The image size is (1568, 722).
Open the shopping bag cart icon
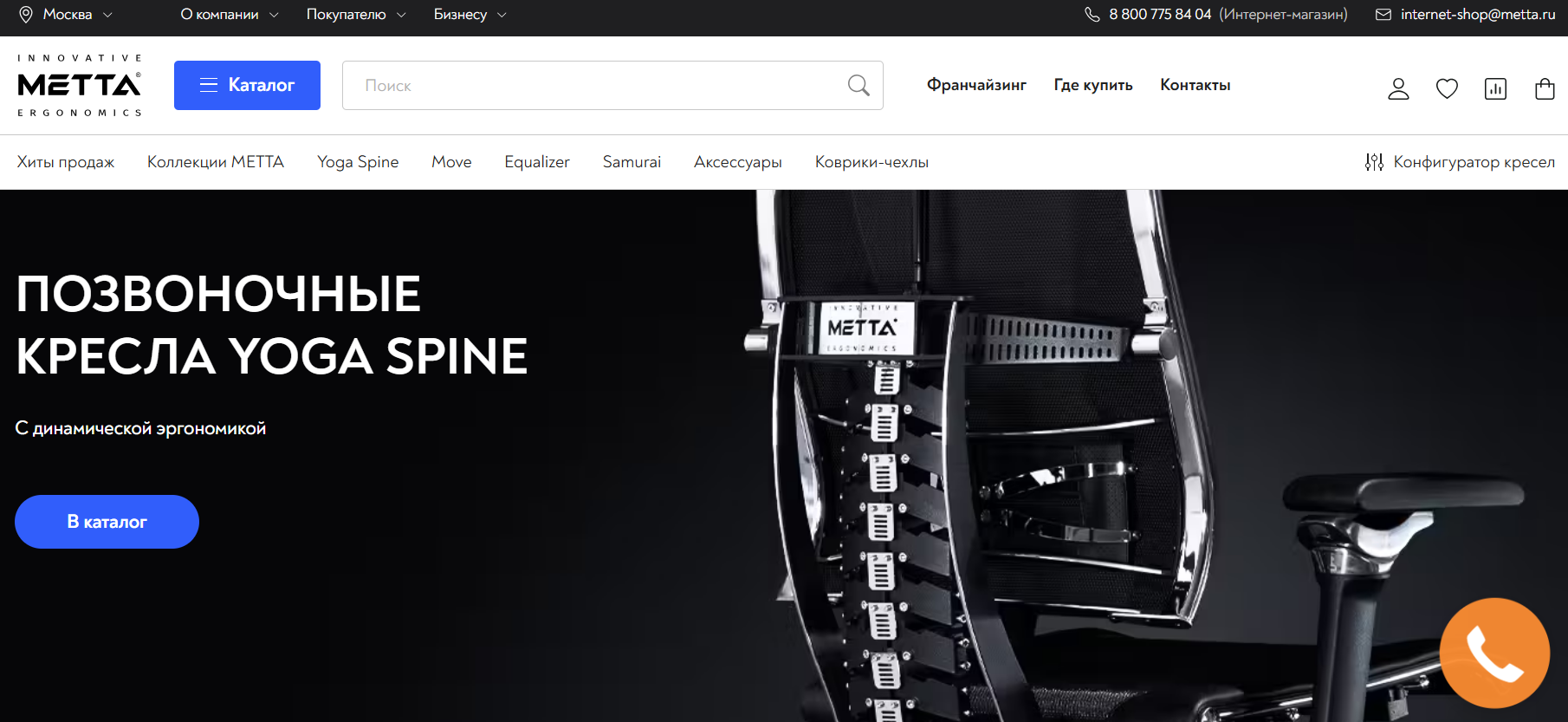tap(1544, 88)
